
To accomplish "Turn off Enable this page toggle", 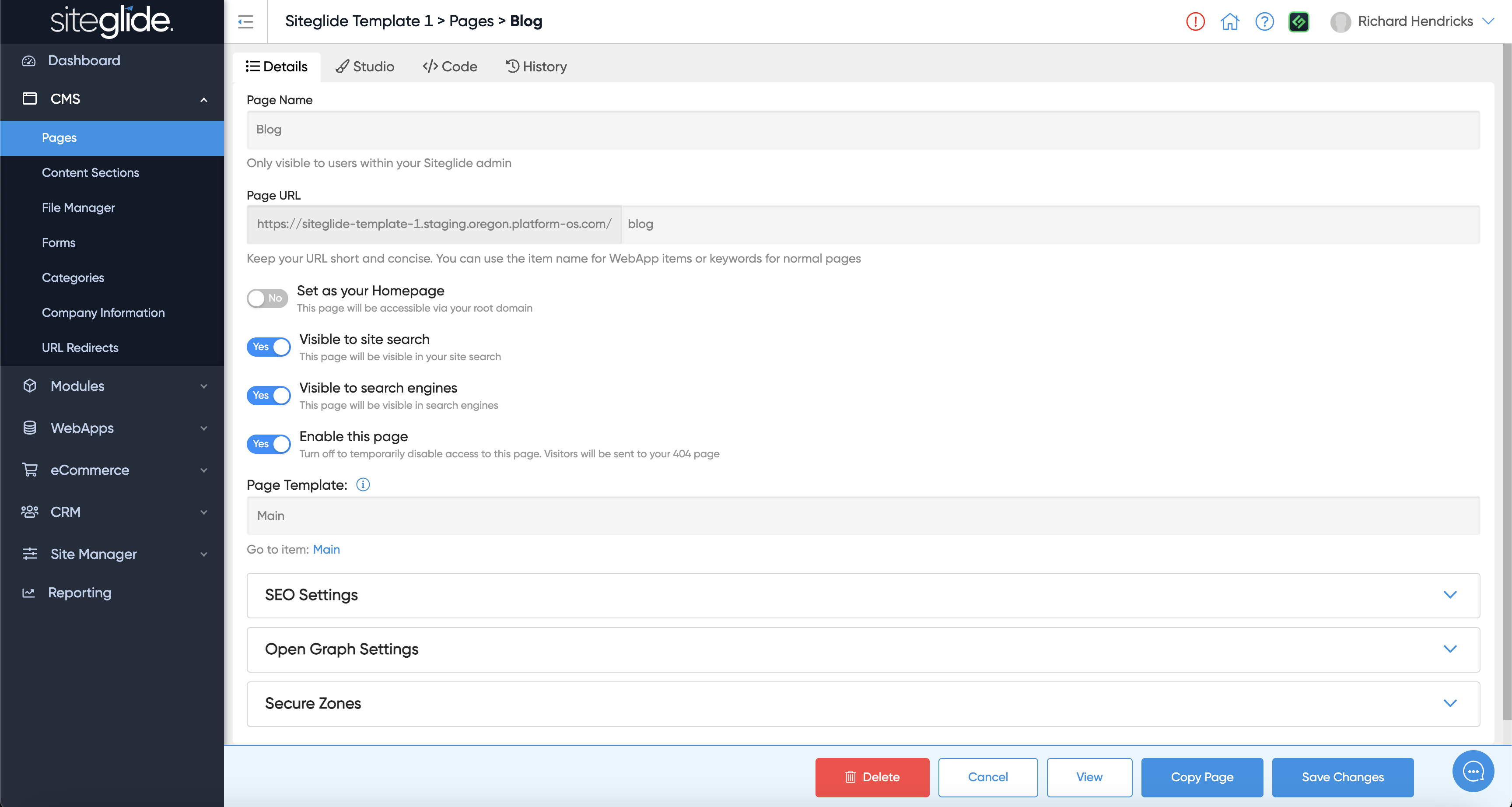I will (269, 444).
